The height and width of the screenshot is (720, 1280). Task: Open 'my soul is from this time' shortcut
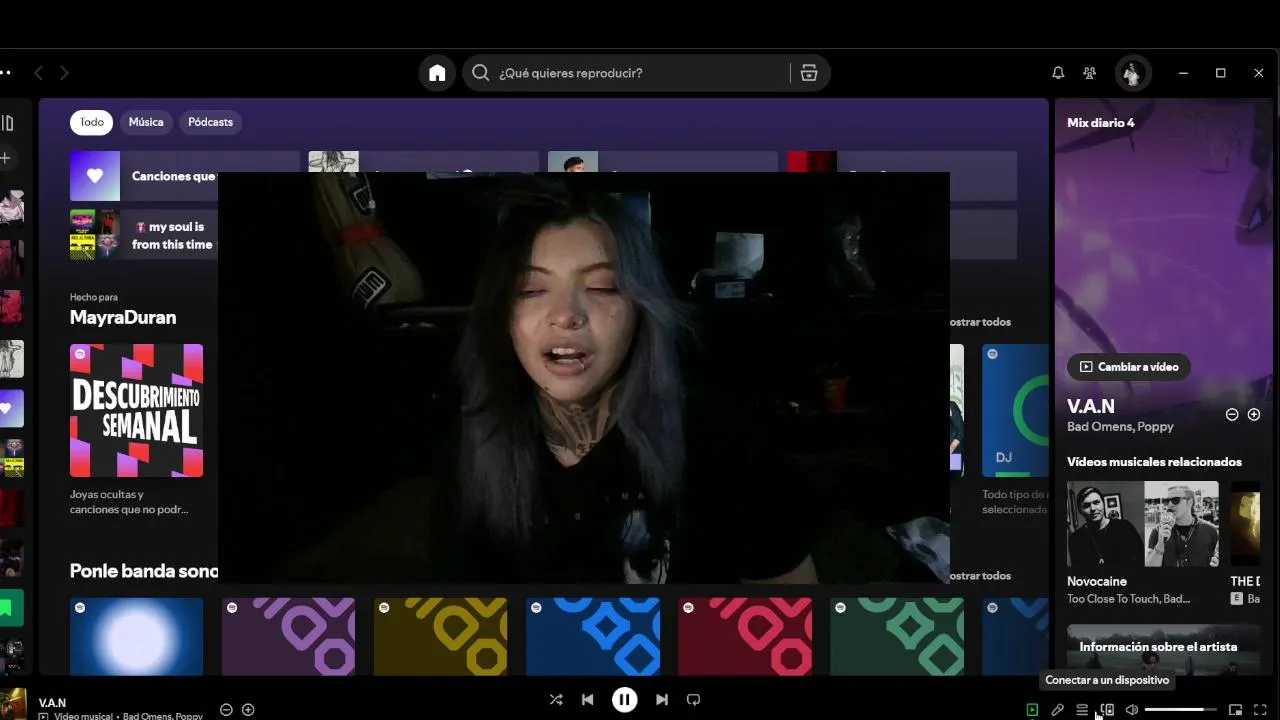[144, 235]
